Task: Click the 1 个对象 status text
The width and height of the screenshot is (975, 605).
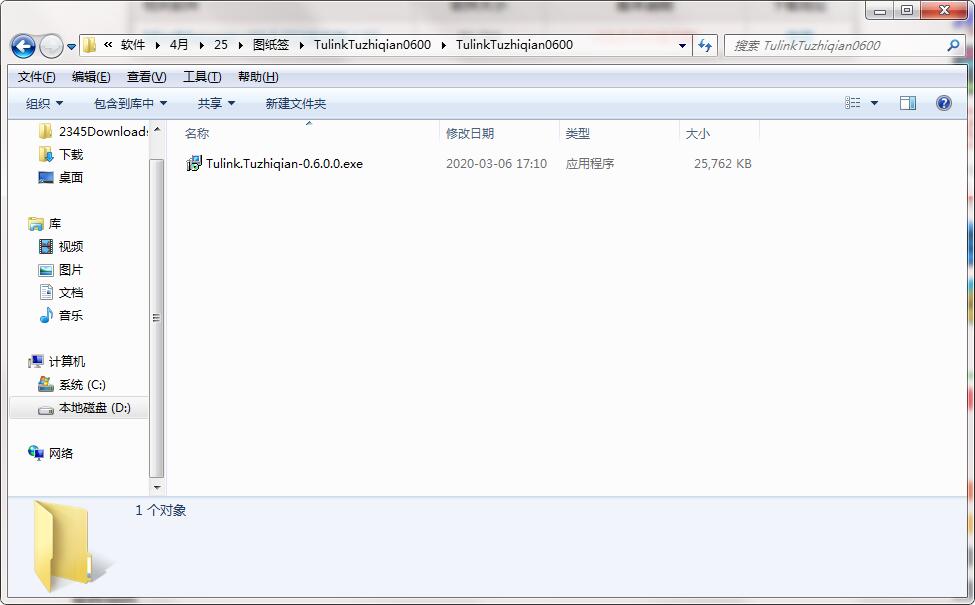Action: (x=160, y=510)
